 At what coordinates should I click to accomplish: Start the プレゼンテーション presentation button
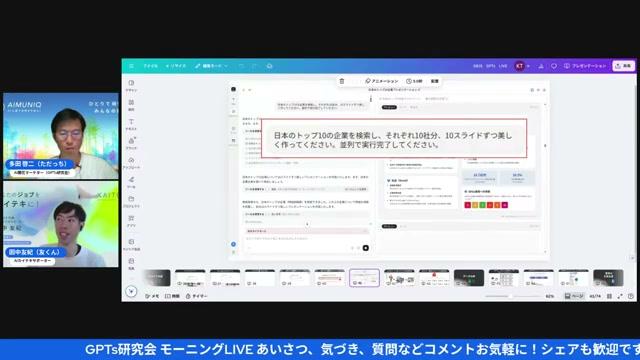(x=585, y=66)
